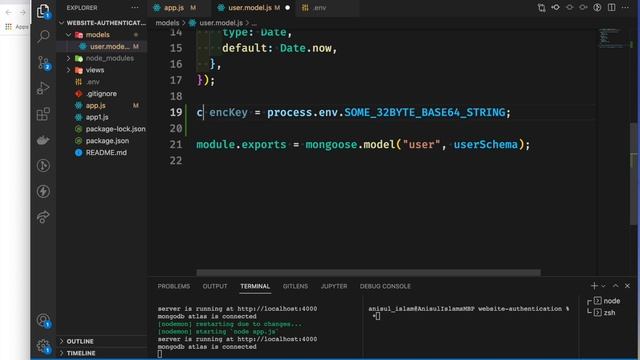
Task: Click SOME_32BYTE_BASE64_STRING in line 19
Action: tap(424, 112)
